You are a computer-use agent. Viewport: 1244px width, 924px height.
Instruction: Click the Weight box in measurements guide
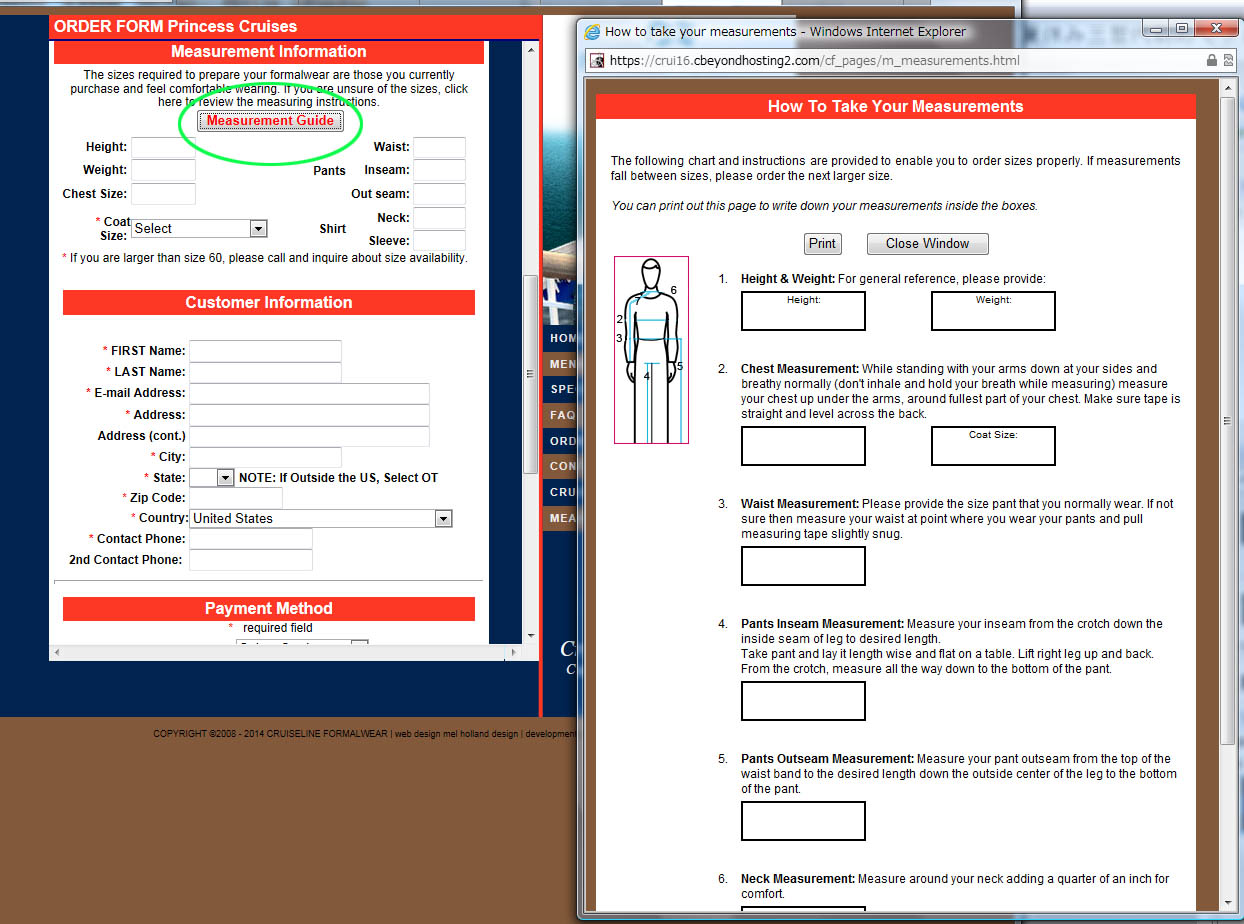click(x=993, y=311)
